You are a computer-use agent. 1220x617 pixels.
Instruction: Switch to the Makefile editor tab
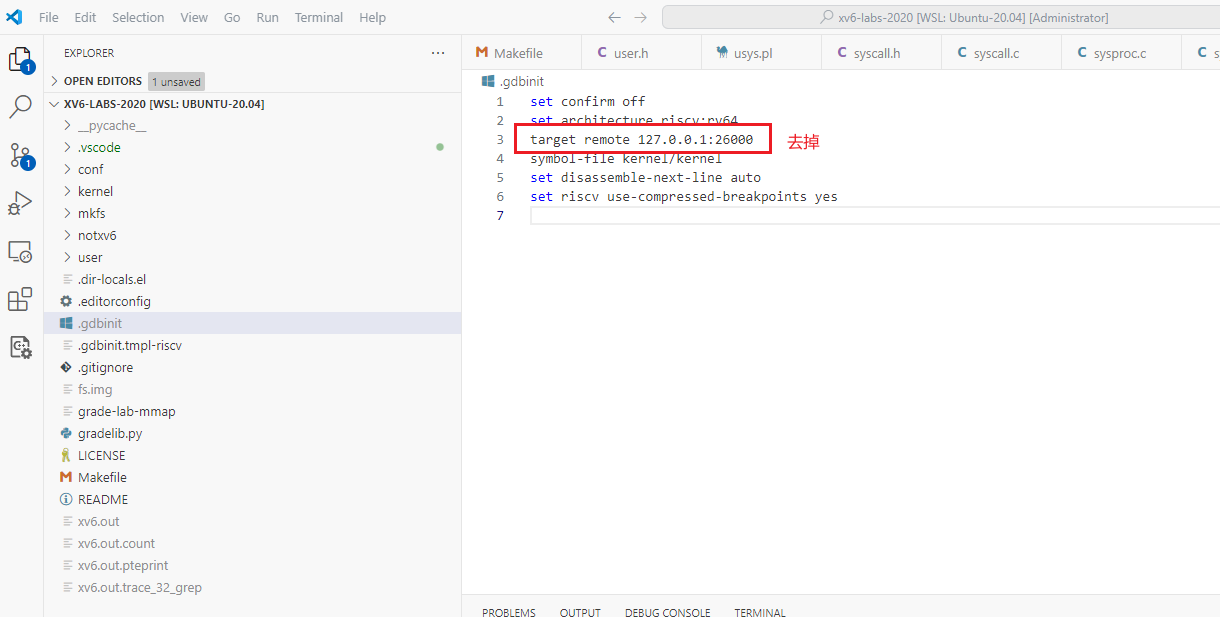[518, 53]
